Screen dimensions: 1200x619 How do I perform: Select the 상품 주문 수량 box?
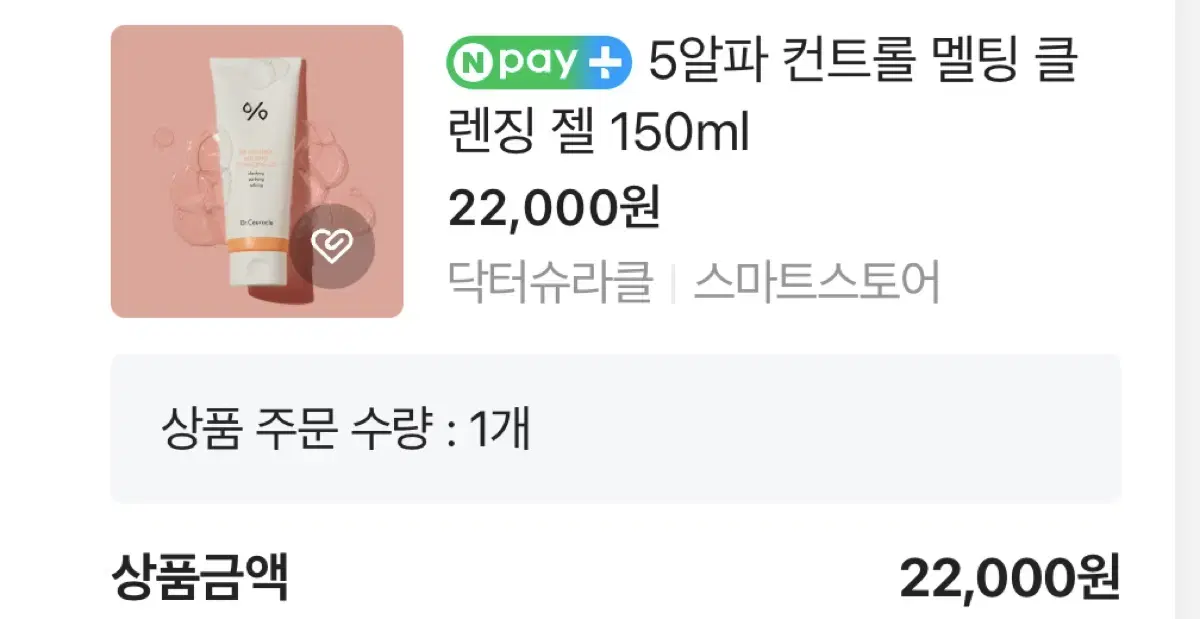point(615,429)
